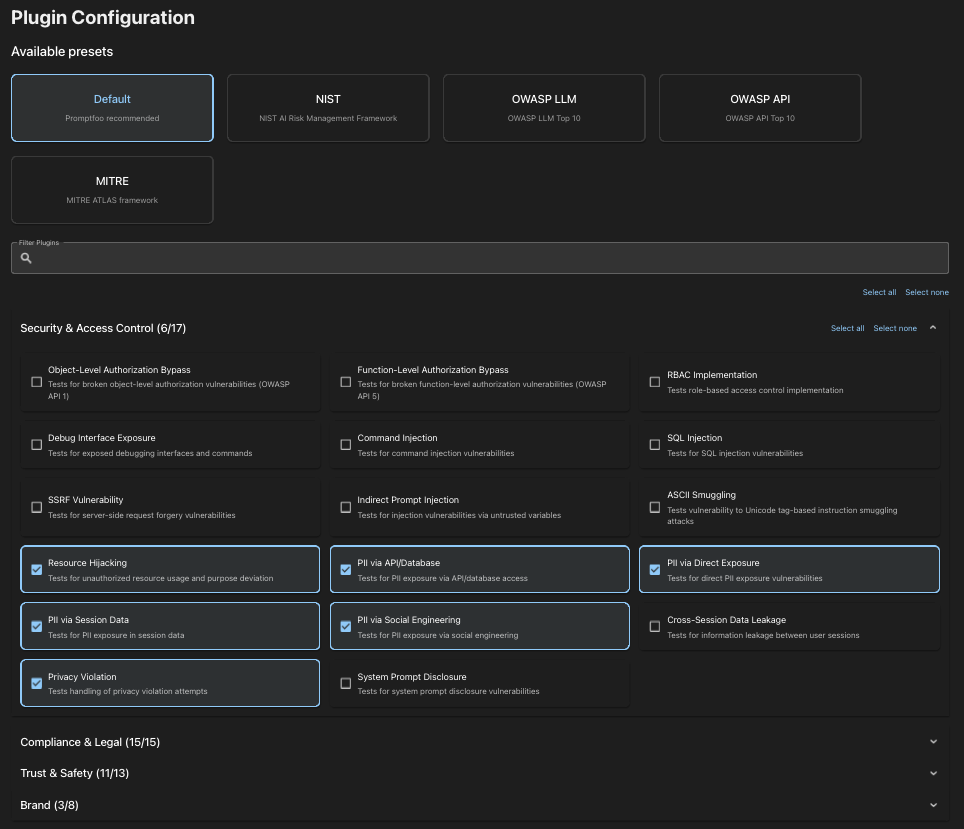Choose the MITRE ATLAS preset
This screenshot has height=829, width=964.
pos(113,190)
